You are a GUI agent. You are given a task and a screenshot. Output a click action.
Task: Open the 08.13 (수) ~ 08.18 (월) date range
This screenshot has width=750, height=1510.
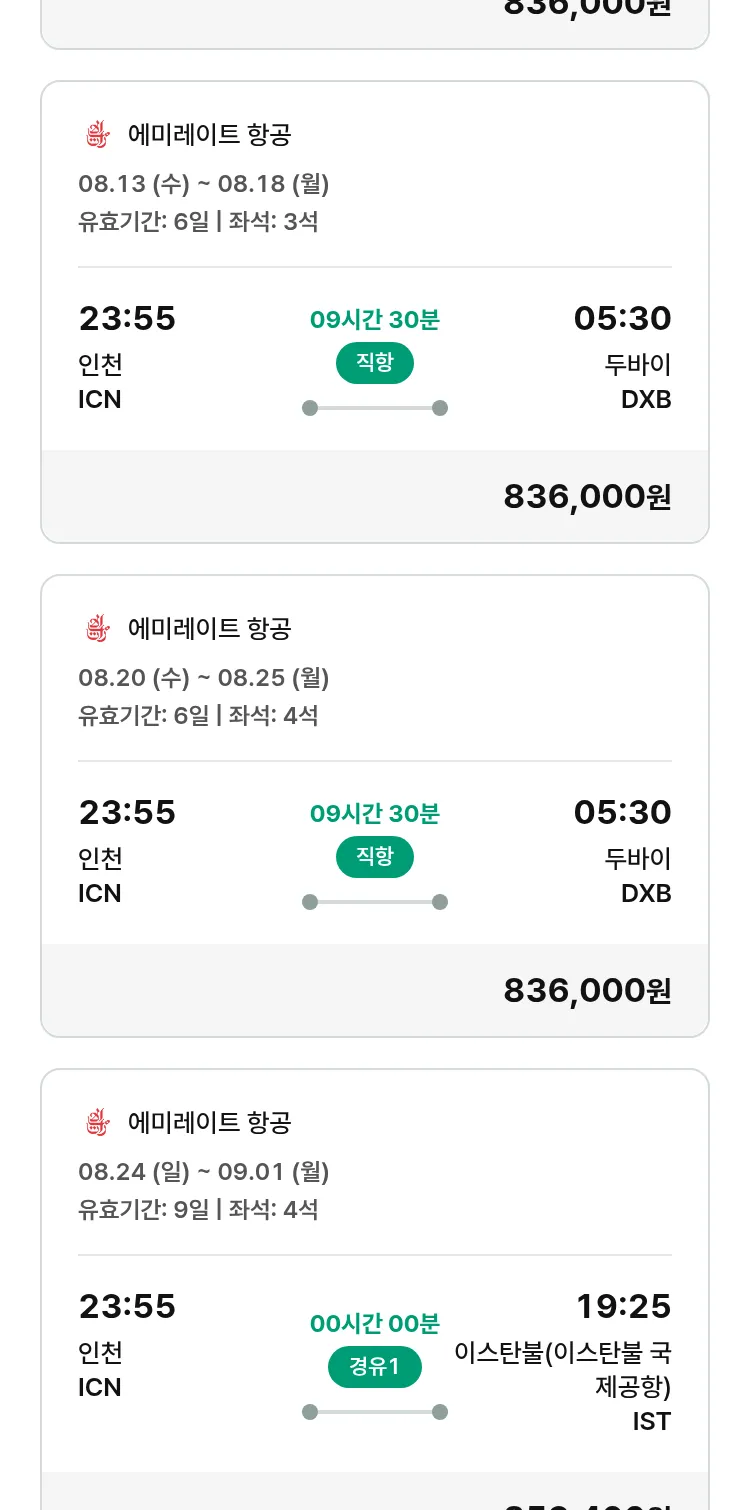point(204,184)
